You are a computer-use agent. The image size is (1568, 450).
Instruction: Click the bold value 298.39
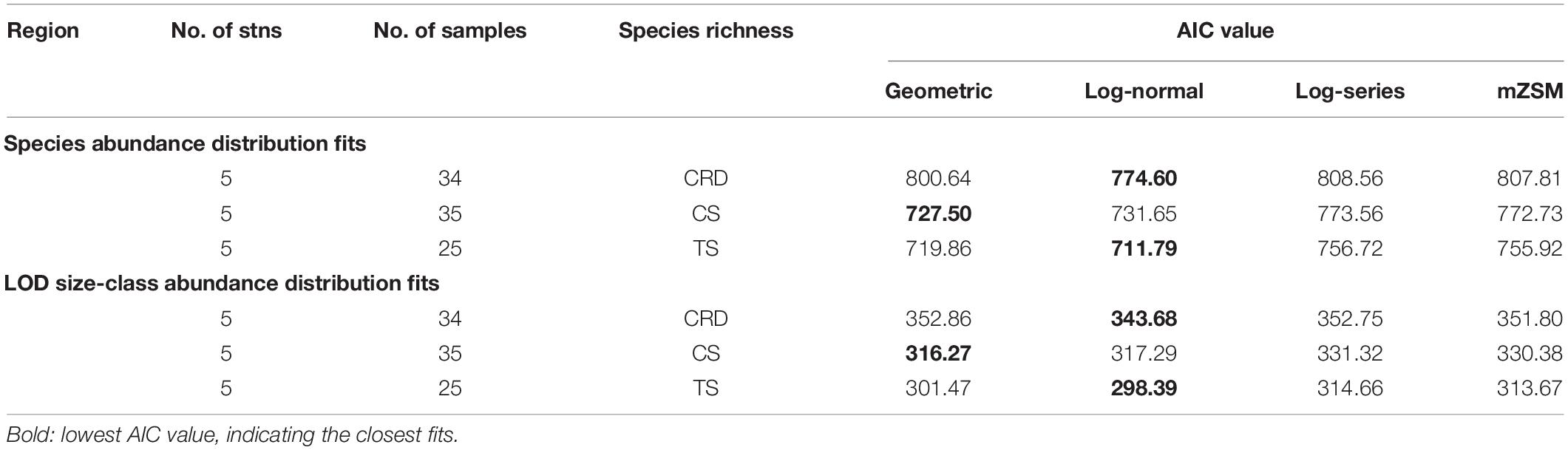point(1144,389)
